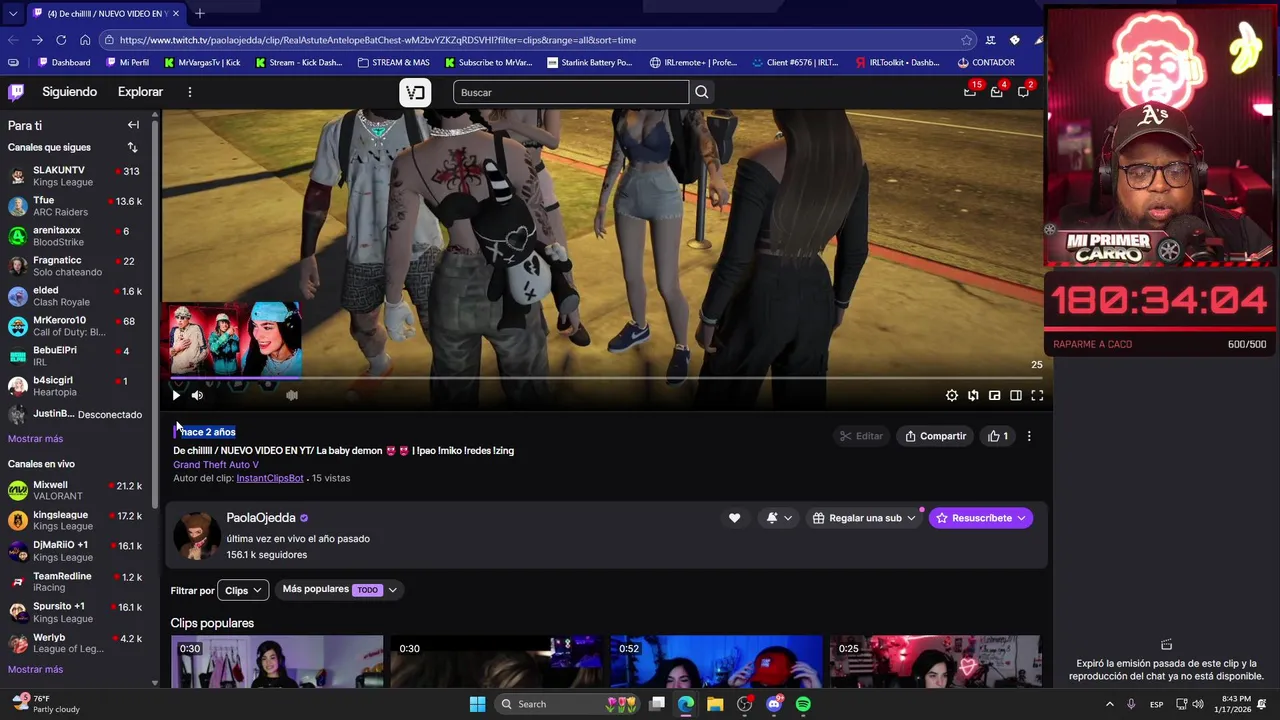Open the first 0:30 popular clip thumbnail
1280x720 pixels.
(277, 662)
